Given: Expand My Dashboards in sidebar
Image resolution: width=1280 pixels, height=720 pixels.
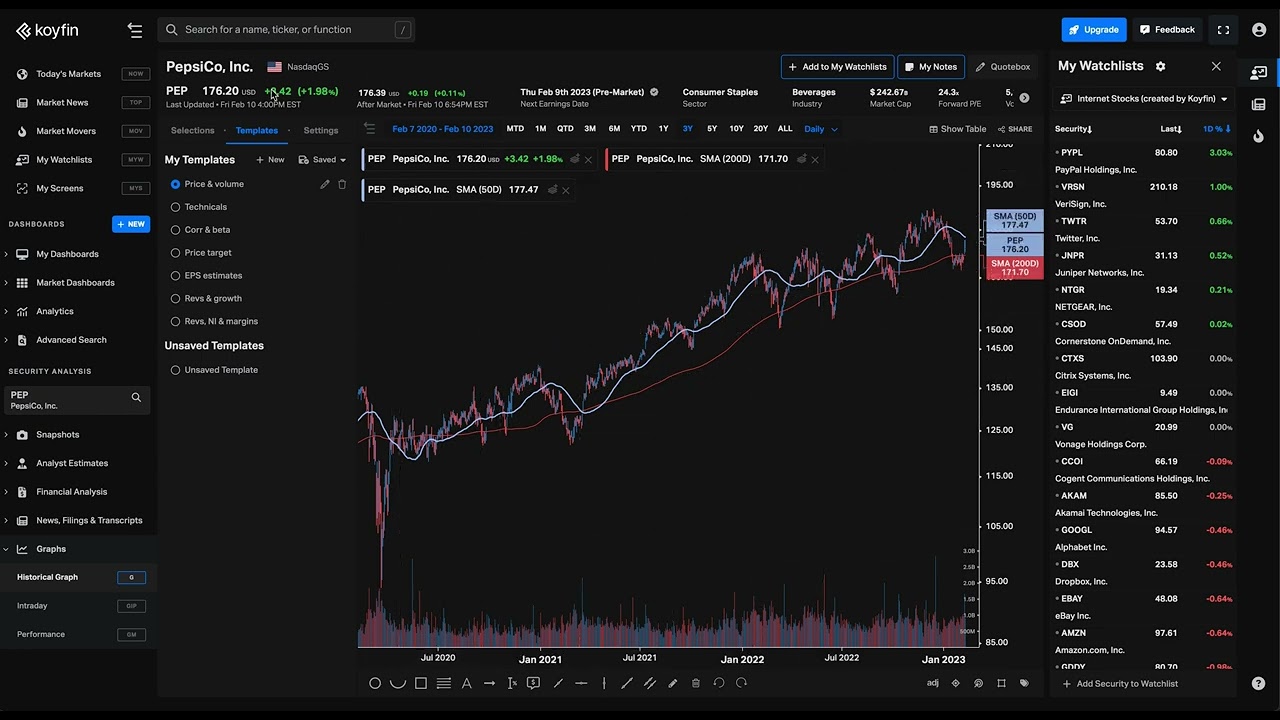Looking at the screenshot, I should [x=6, y=254].
